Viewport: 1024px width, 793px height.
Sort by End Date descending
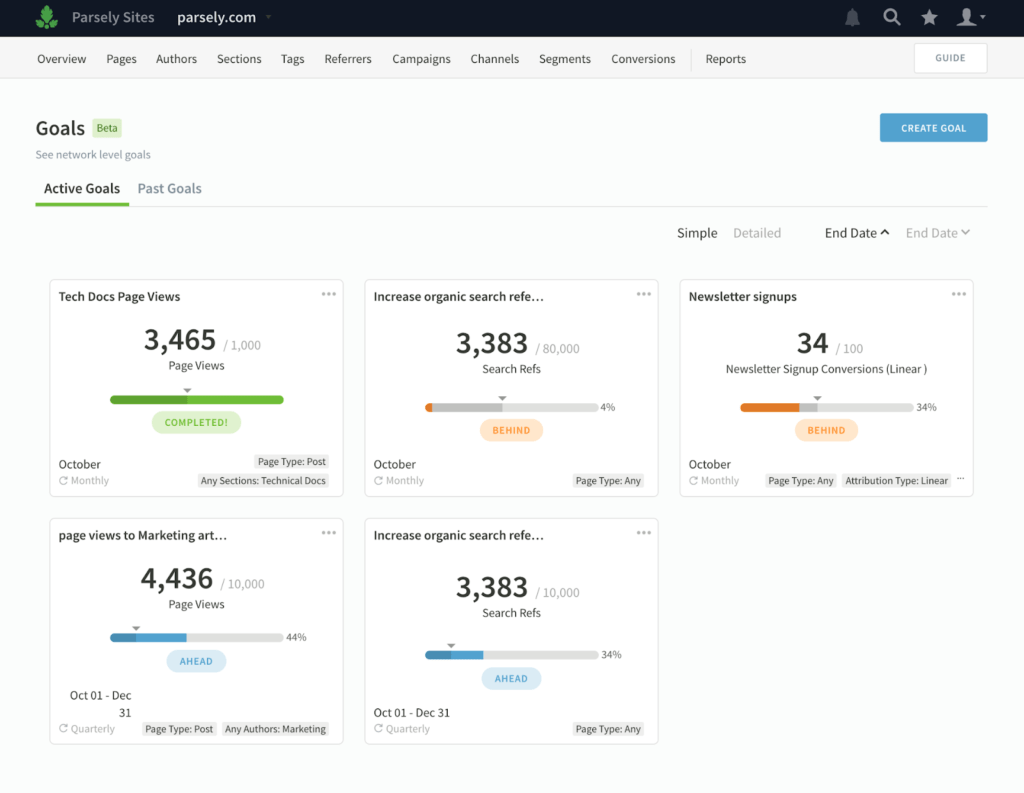938,233
